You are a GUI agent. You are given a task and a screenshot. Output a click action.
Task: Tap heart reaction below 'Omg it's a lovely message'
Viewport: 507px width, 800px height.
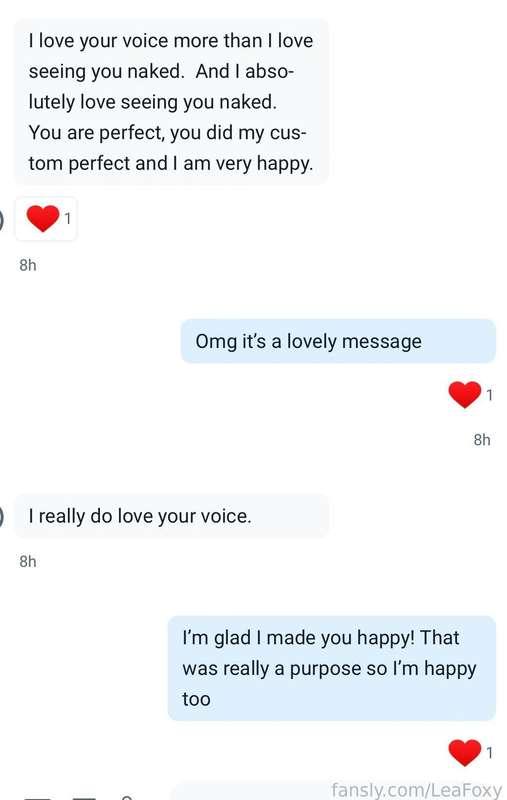[x=465, y=394]
